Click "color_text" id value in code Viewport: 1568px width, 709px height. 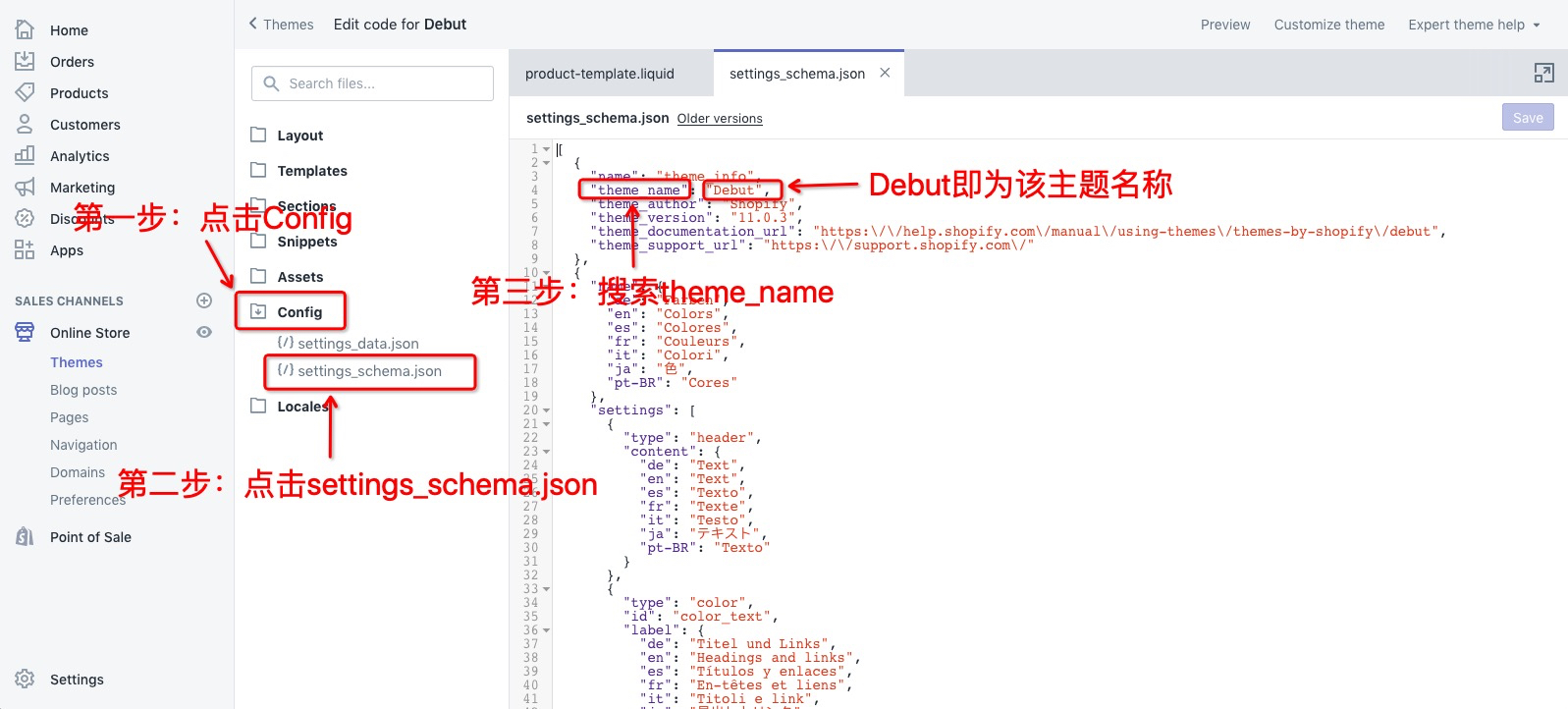click(x=722, y=617)
